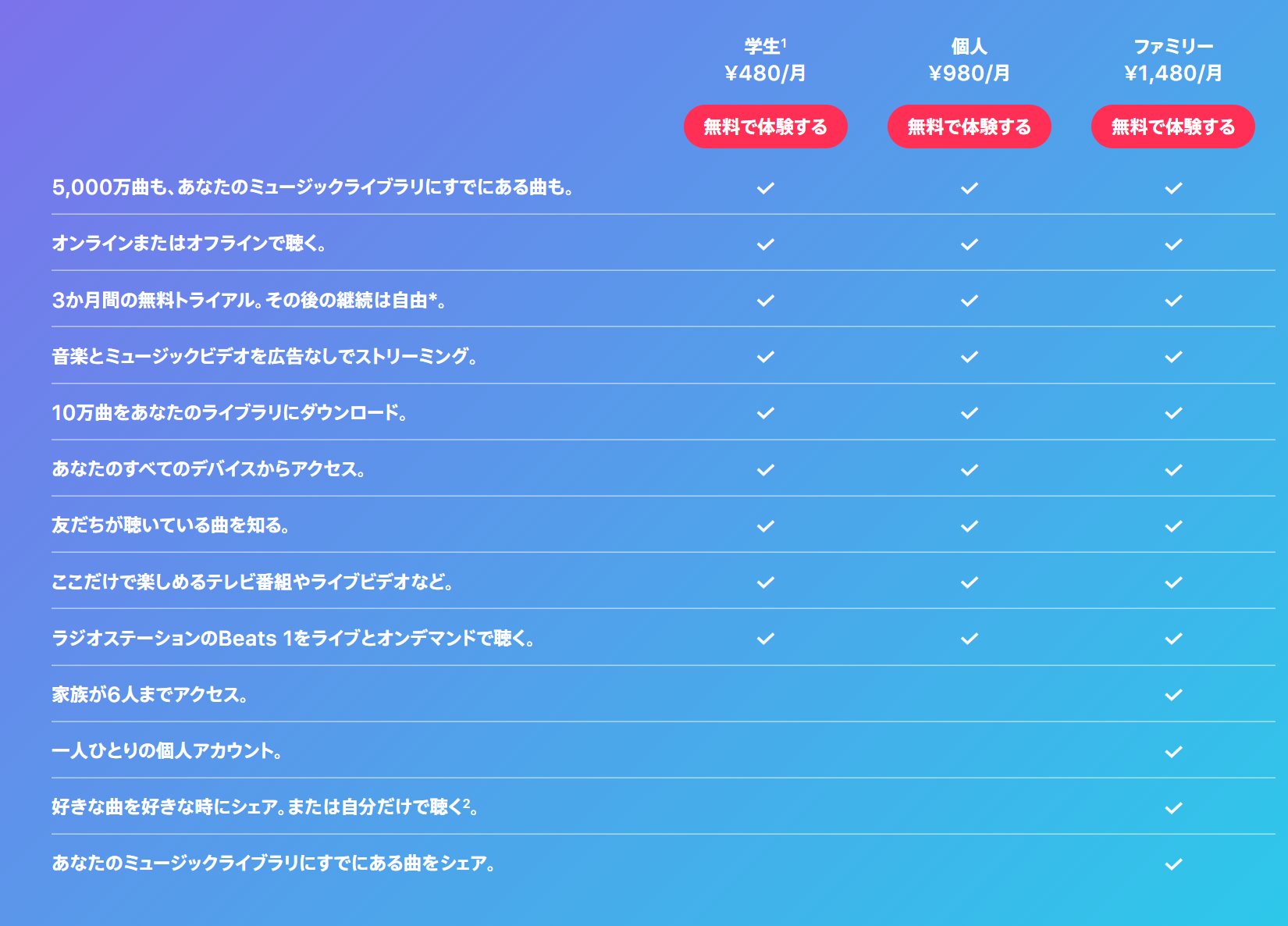Click the 学生 checkmark for 広告なしでストリーミング

click(x=766, y=357)
